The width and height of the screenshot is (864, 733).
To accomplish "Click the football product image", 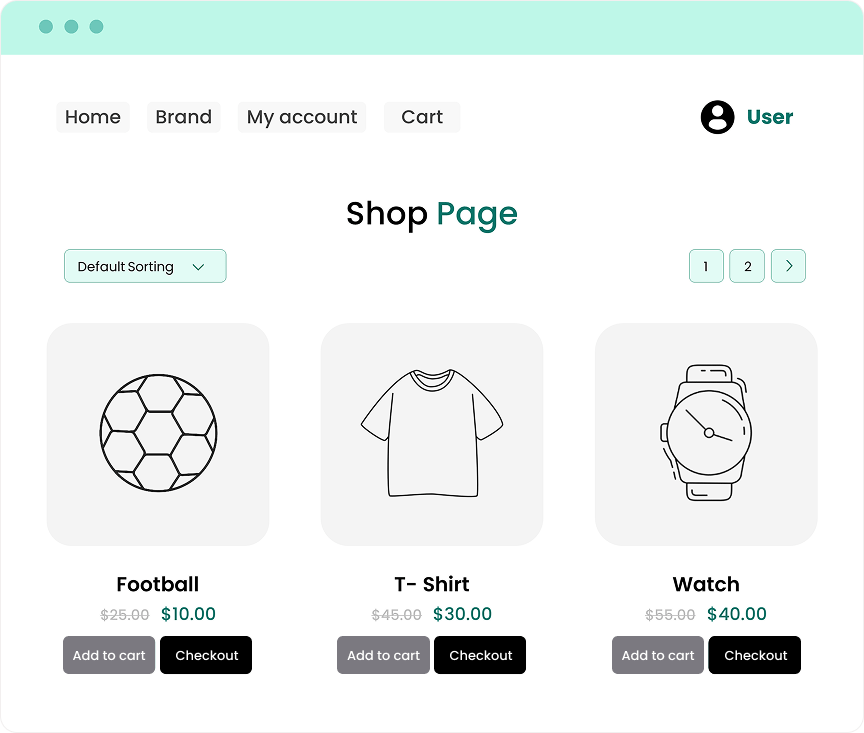I will coord(157,434).
